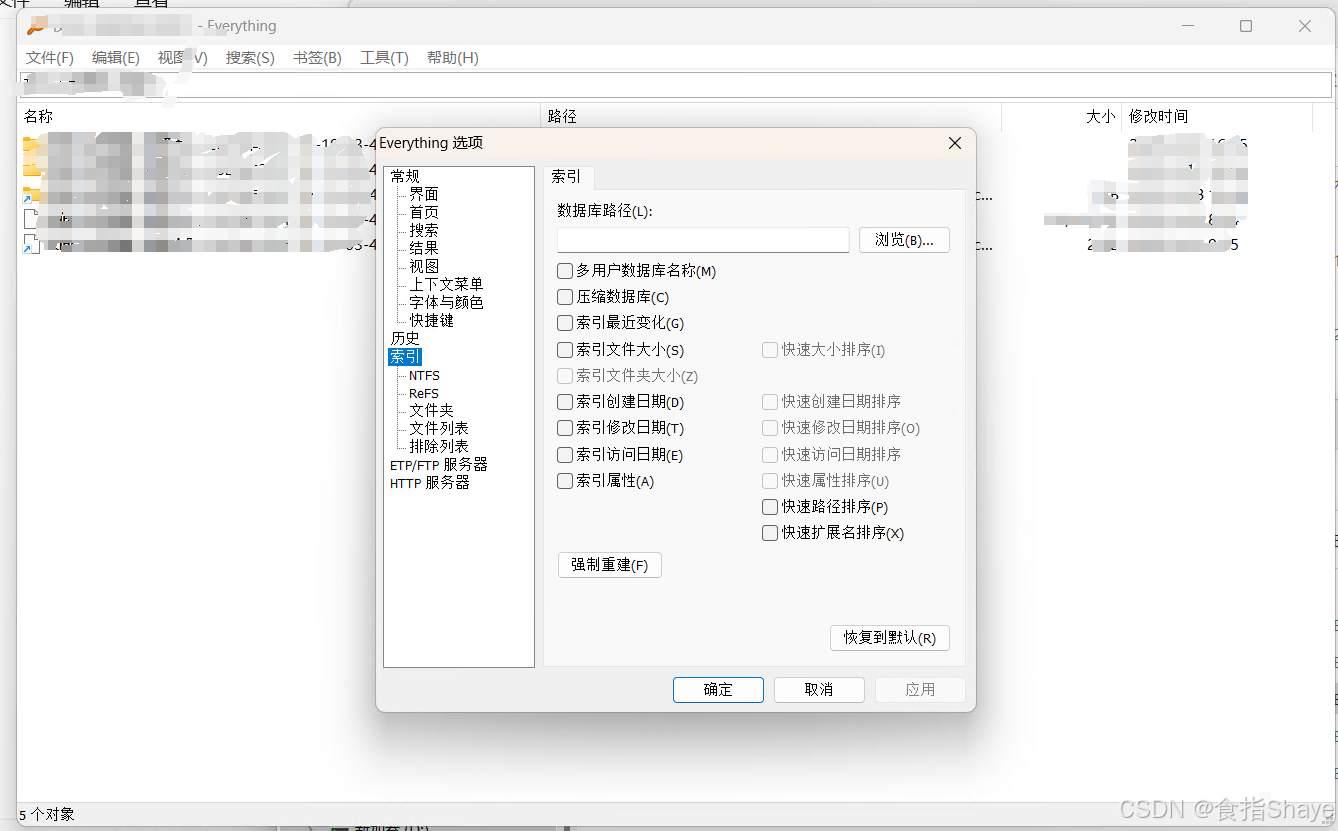The height and width of the screenshot is (831, 1338).
Task: Select 常规 in the options tree
Action: click(x=405, y=176)
